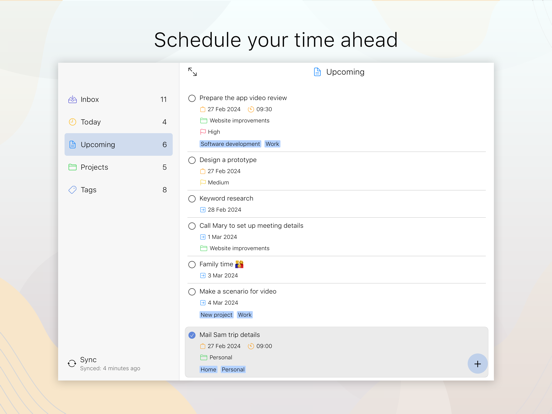Mark Prepare the app video review complete

[x=192, y=98]
